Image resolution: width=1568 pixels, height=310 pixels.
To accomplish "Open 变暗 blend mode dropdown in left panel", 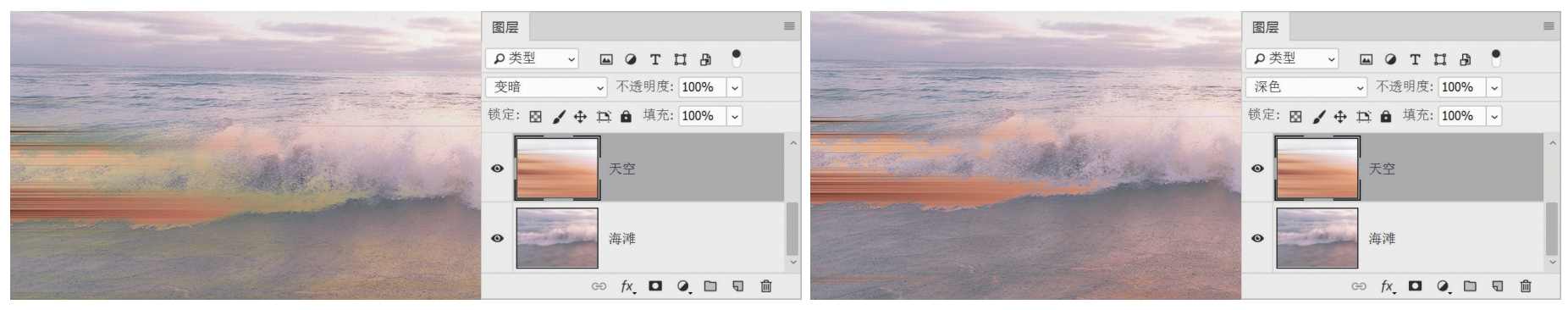I will 546,86.
